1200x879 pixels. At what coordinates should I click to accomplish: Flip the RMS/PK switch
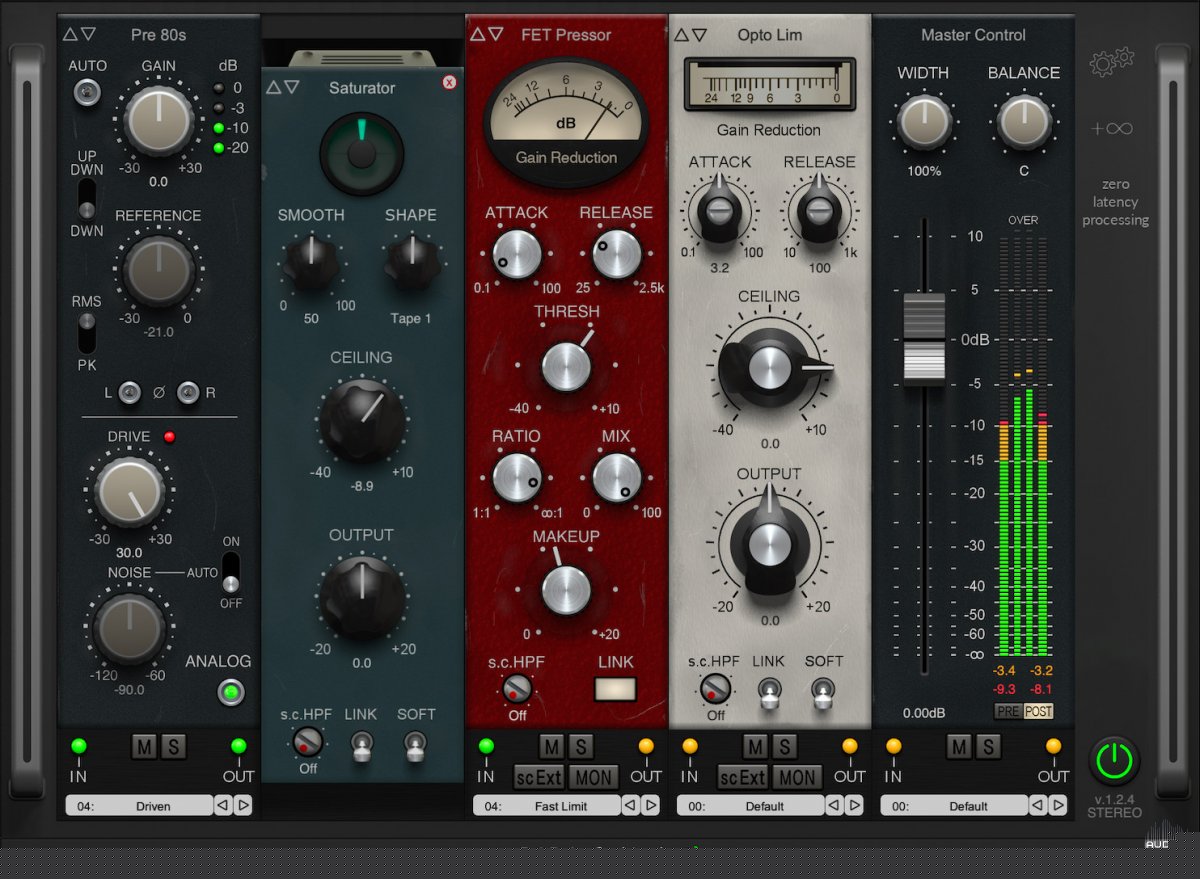(x=87, y=332)
